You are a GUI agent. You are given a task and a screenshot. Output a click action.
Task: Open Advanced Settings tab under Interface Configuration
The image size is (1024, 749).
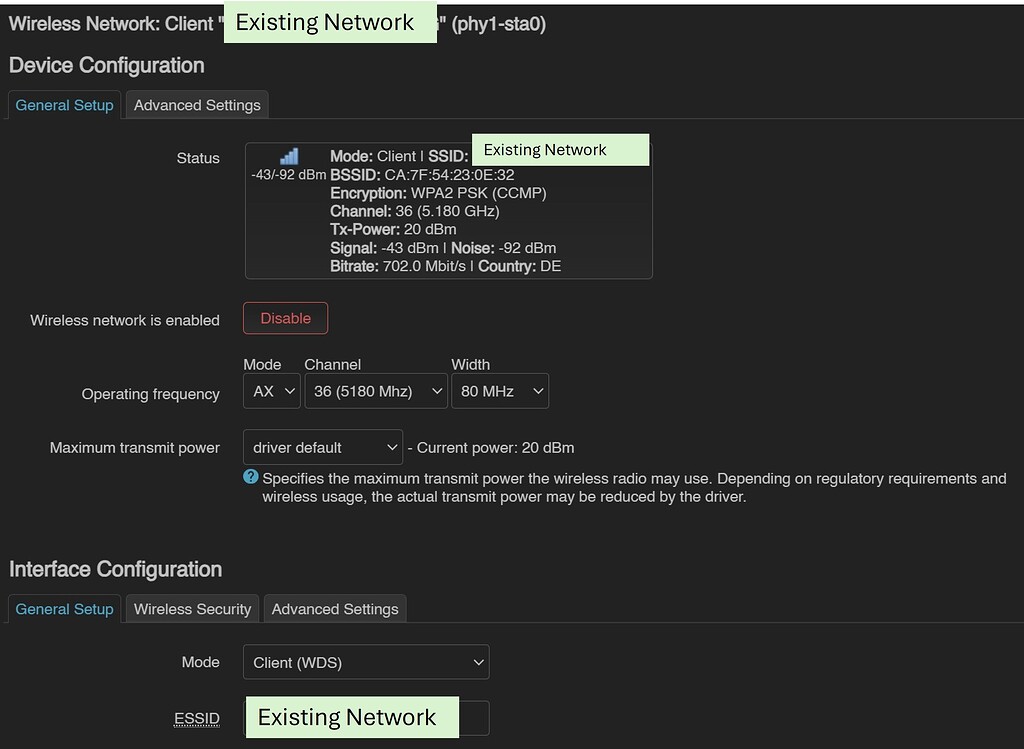334,608
